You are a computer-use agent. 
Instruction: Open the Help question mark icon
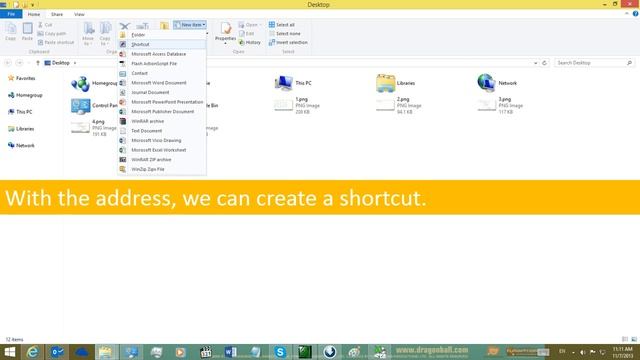pos(635,14)
